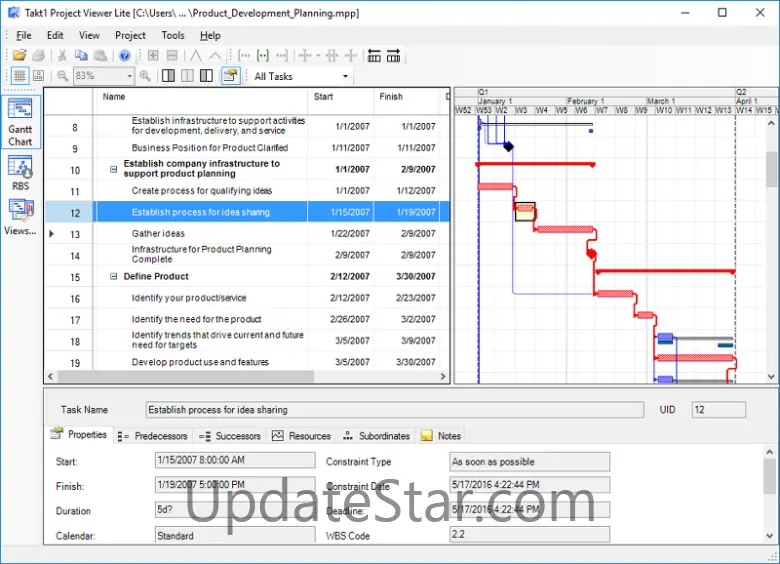The height and width of the screenshot is (564, 780).
Task: Click the green brackets icon
Action: [x=263, y=55]
